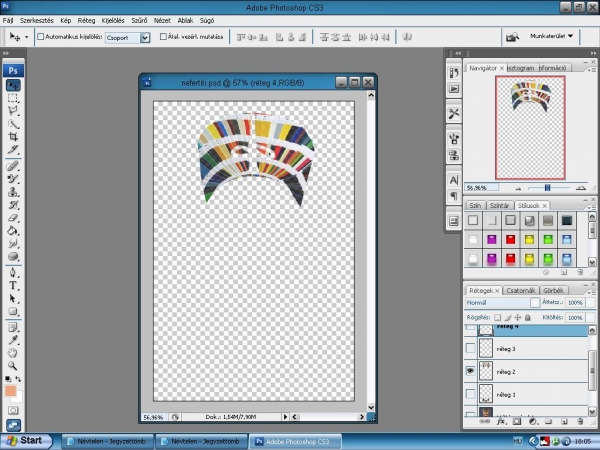This screenshot has width=600, height=450.
Task: Open the Paragraph panel icon
Action: (x=454, y=196)
